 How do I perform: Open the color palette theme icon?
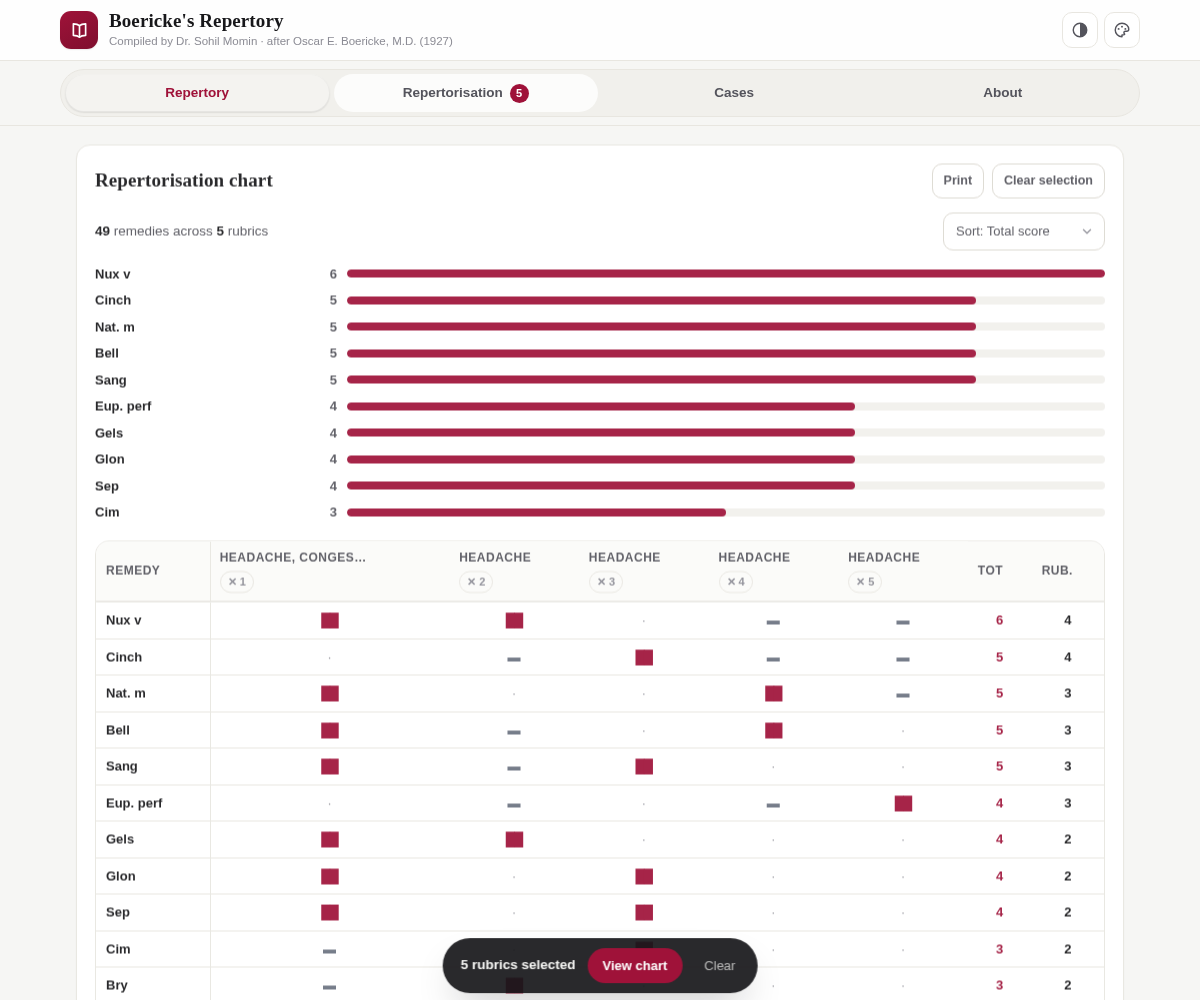(x=1122, y=30)
